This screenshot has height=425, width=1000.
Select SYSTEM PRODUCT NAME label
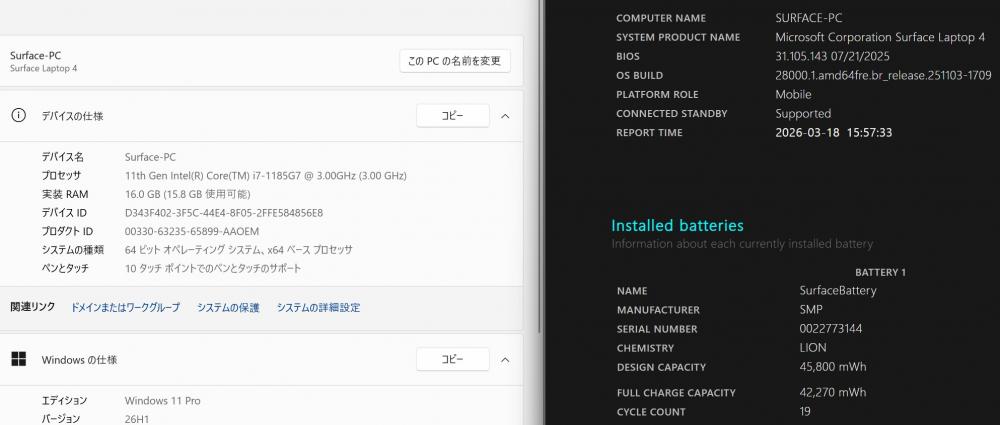(678, 37)
